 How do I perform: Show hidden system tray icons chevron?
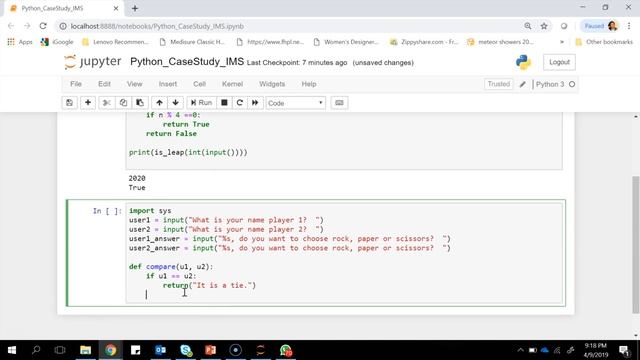[x=520, y=350]
